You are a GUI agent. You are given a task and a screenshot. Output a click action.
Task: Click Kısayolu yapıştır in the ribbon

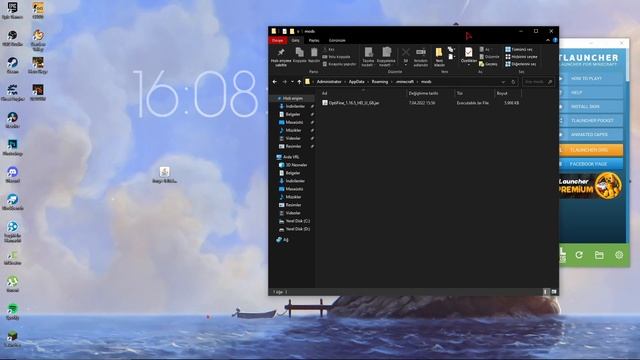coord(340,64)
